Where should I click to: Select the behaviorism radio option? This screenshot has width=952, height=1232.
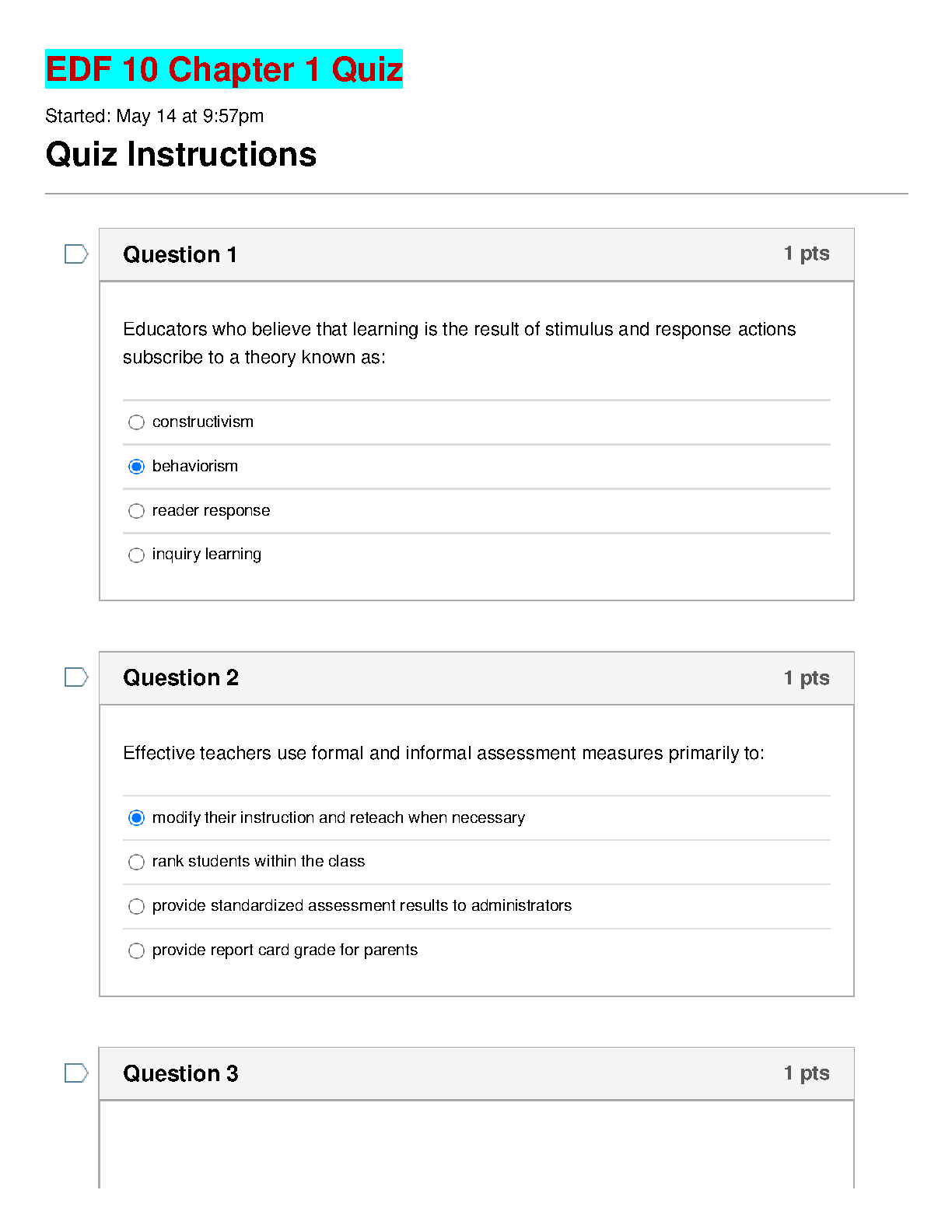click(136, 467)
